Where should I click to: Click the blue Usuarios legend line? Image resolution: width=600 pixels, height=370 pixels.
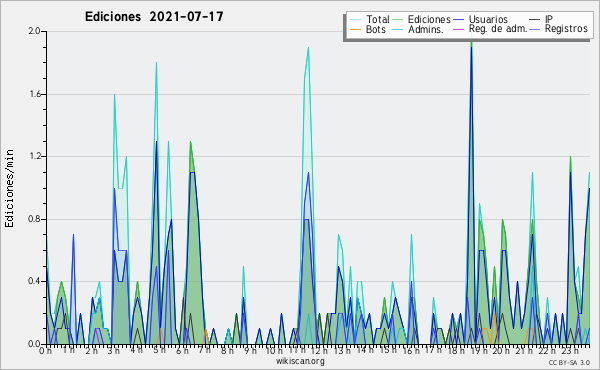coord(458,20)
